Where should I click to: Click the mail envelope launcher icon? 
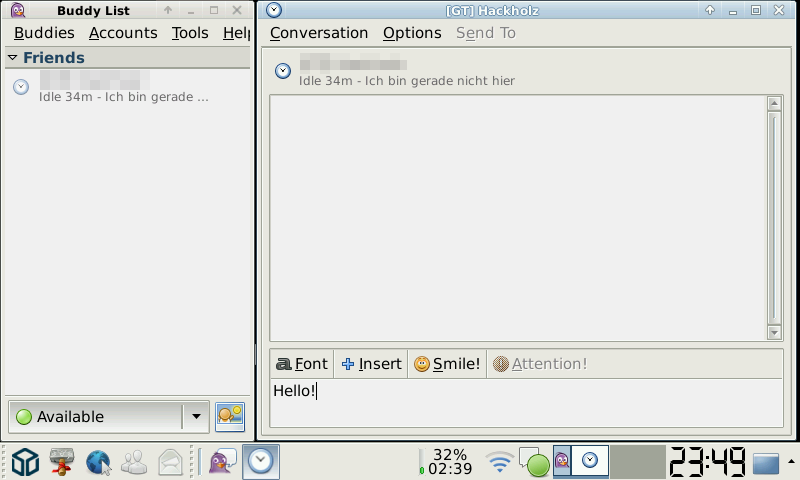170,462
